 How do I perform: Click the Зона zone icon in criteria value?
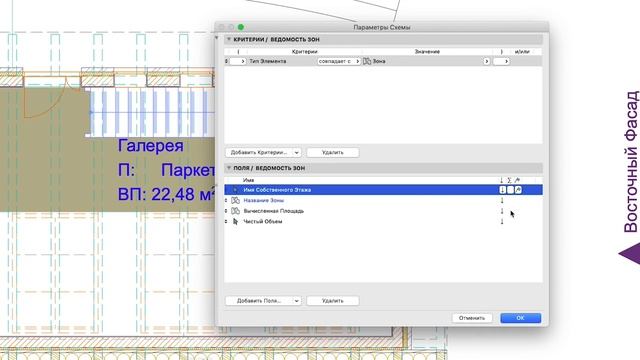[367, 61]
